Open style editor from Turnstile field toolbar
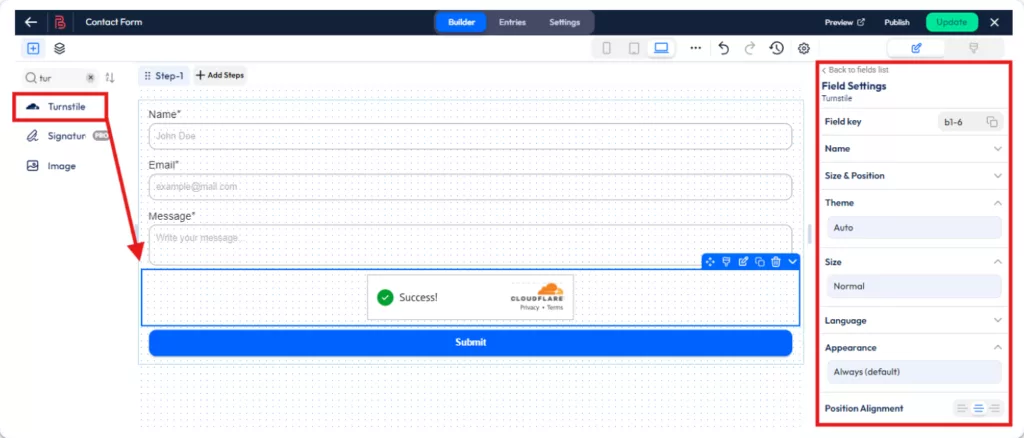 pos(726,261)
